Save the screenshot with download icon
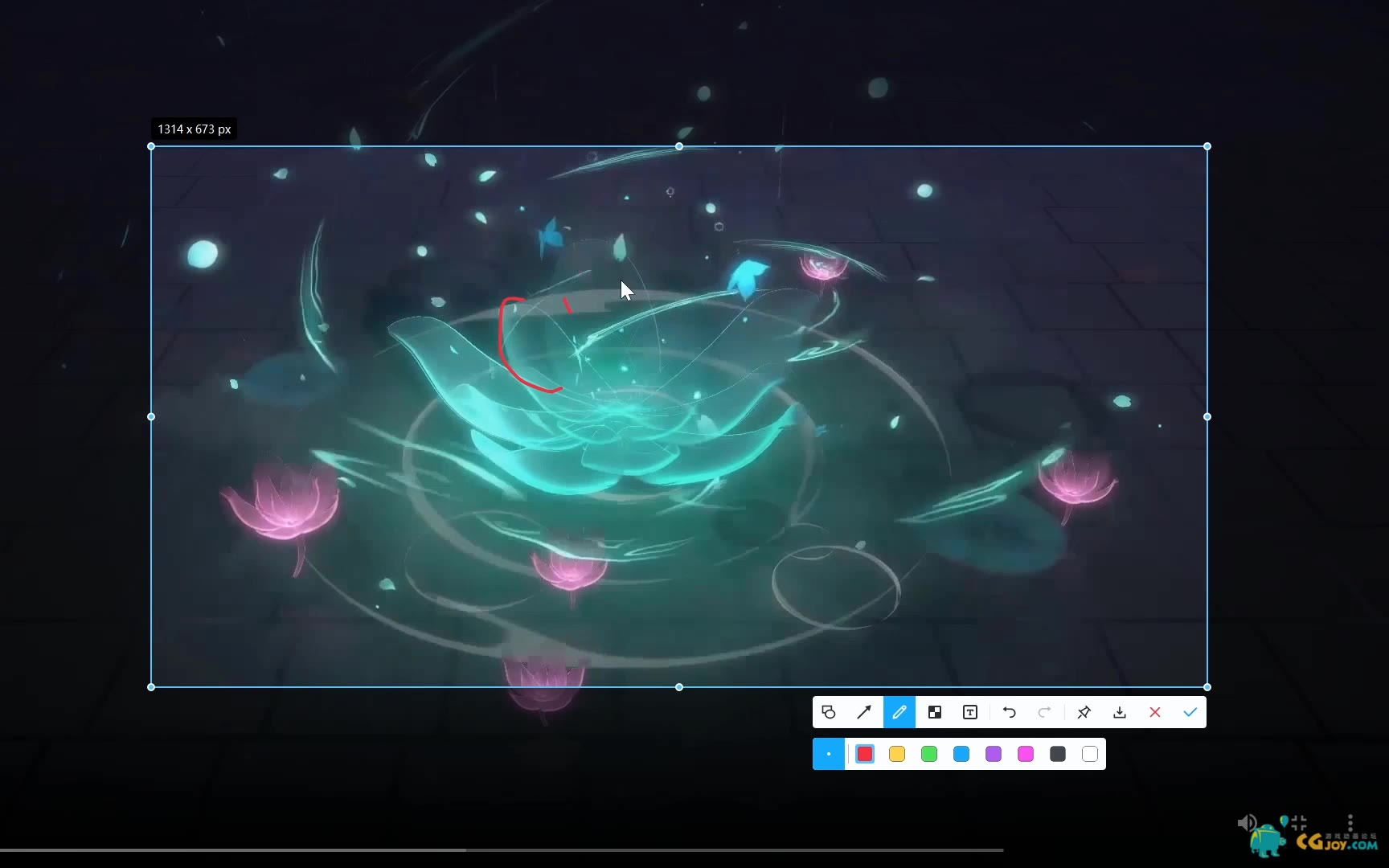Viewport: 1389px width, 868px height. click(1120, 712)
